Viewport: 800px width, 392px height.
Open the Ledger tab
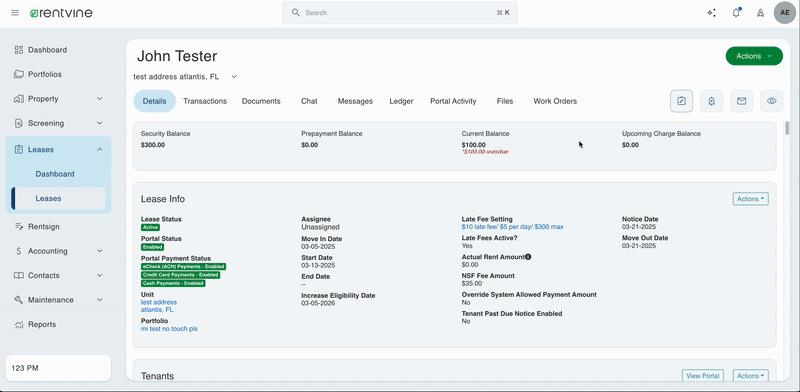click(x=401, y=101)
